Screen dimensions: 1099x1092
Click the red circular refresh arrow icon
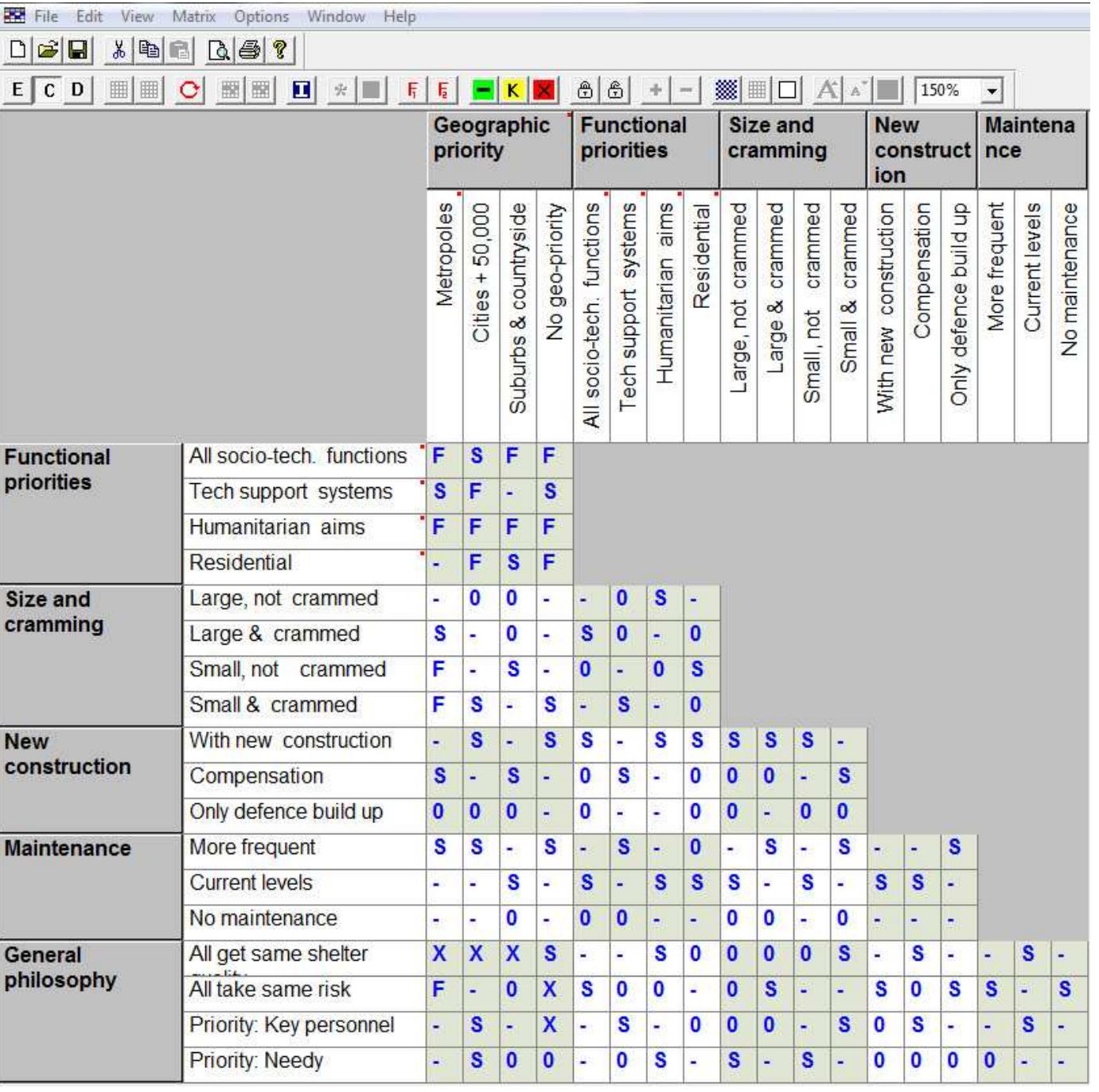pyautogui.click(x=189, y=90)
